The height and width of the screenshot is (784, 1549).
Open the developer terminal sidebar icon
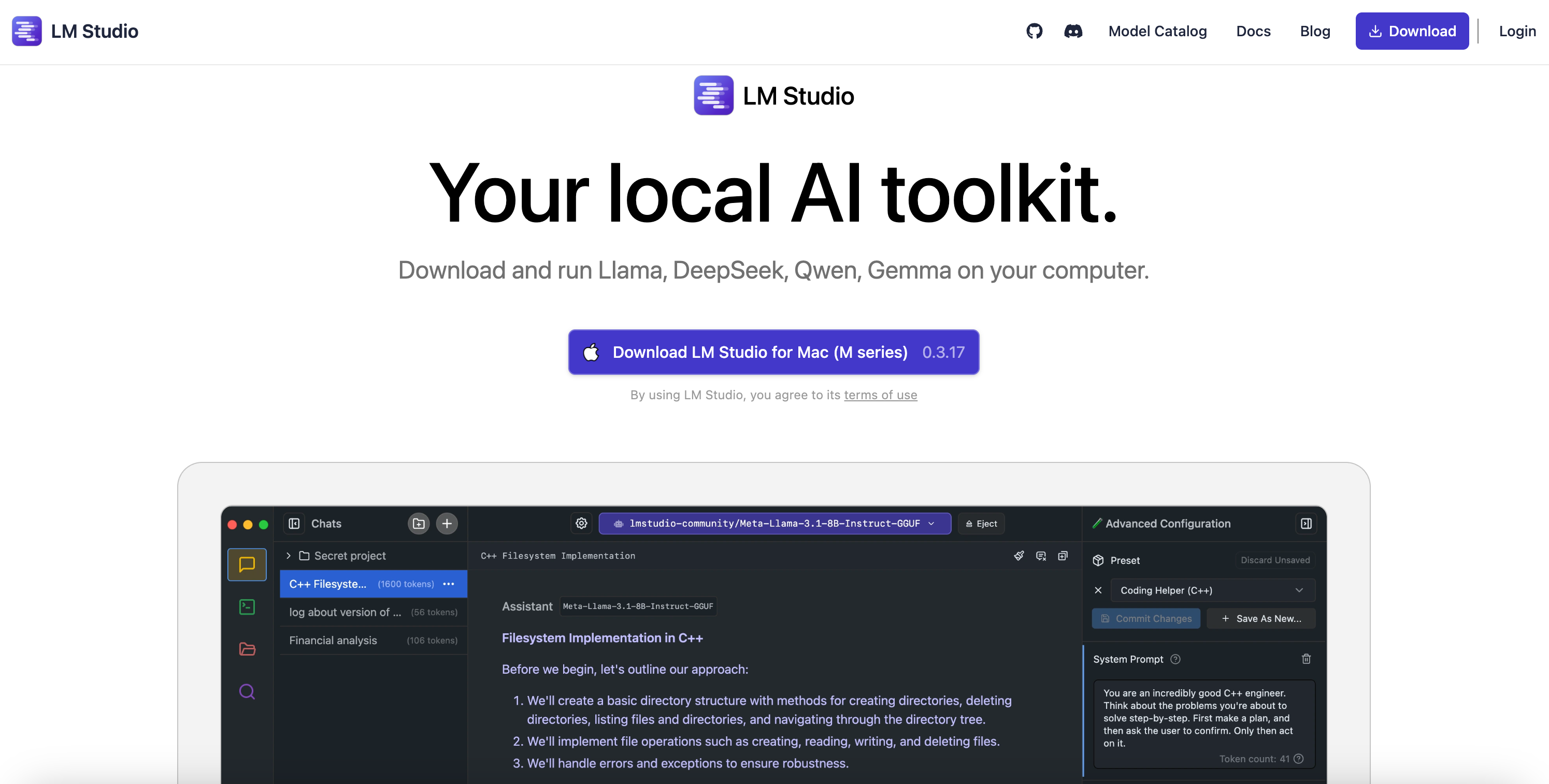[247, 607]
